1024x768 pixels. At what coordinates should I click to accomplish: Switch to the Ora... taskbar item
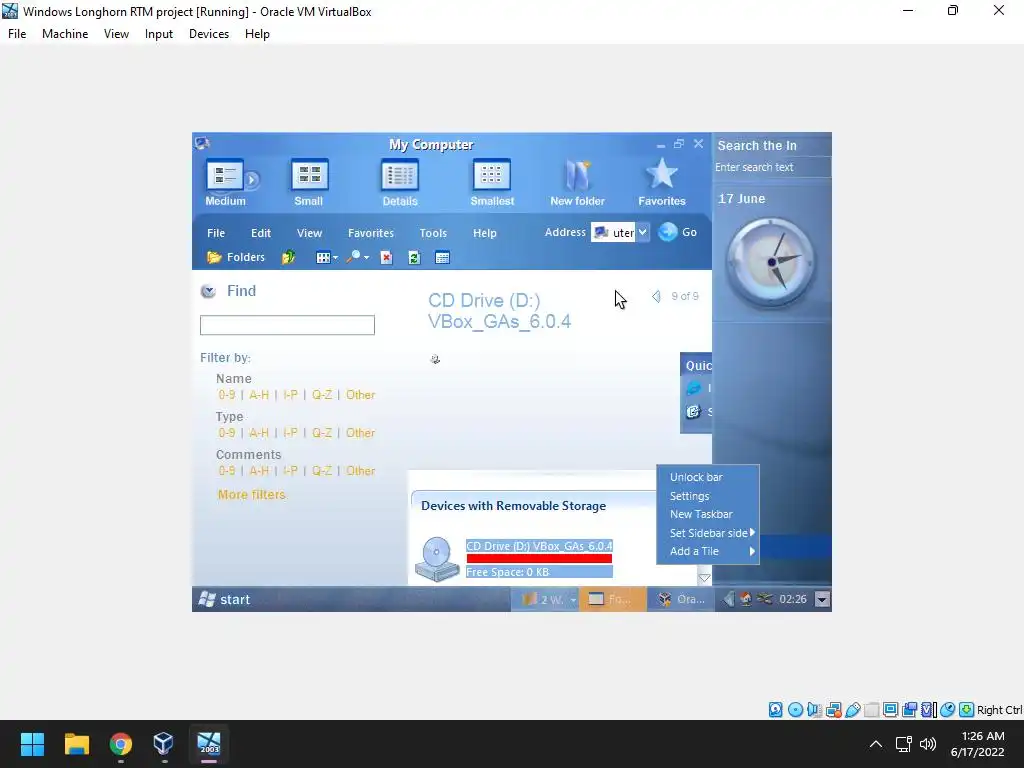(681, 600)
